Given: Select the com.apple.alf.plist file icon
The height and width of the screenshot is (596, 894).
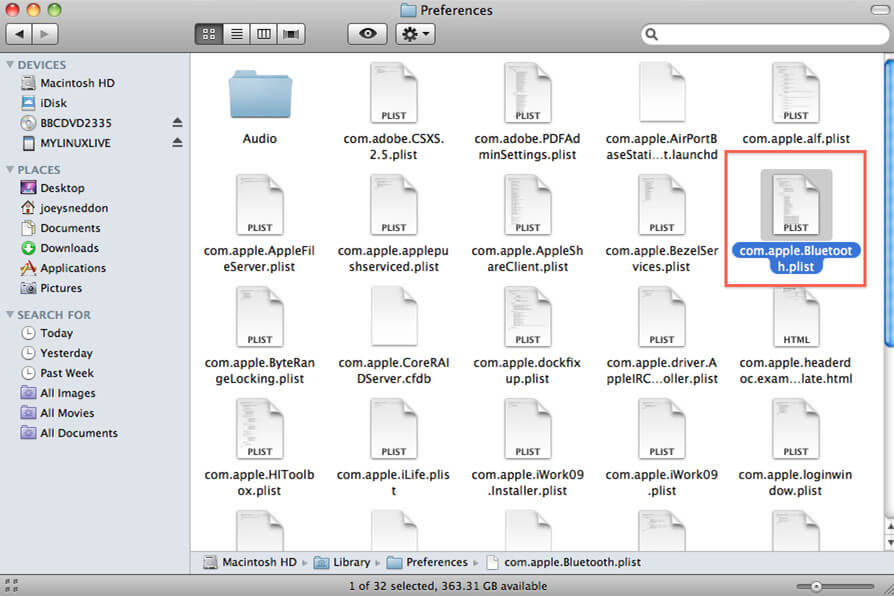Looking at the screenshot, I should (x=796, y=93).
